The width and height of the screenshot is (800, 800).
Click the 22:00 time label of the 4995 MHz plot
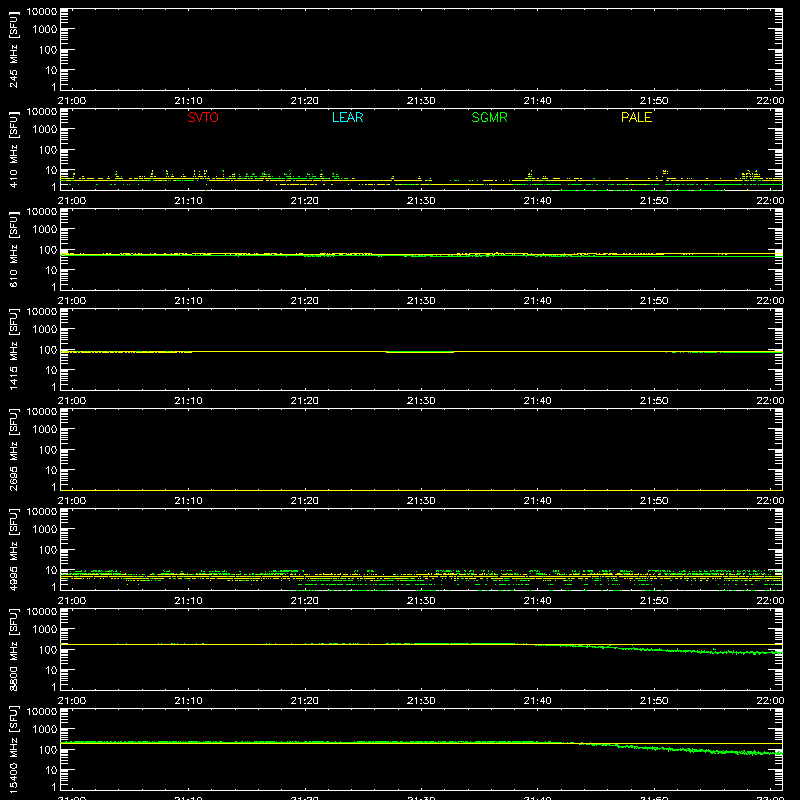click(770, 601)
